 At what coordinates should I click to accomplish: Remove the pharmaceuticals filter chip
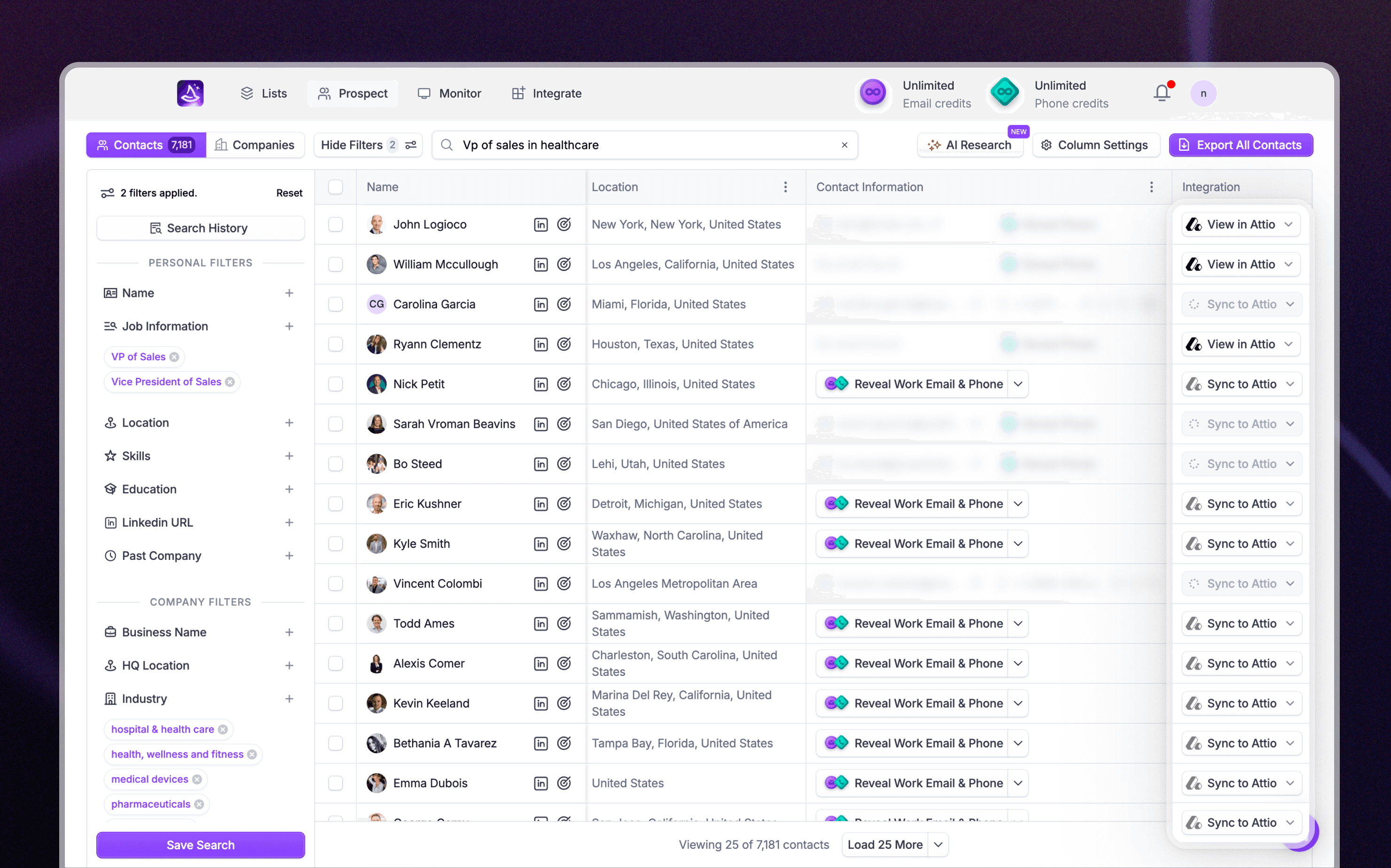click(199, 804)
